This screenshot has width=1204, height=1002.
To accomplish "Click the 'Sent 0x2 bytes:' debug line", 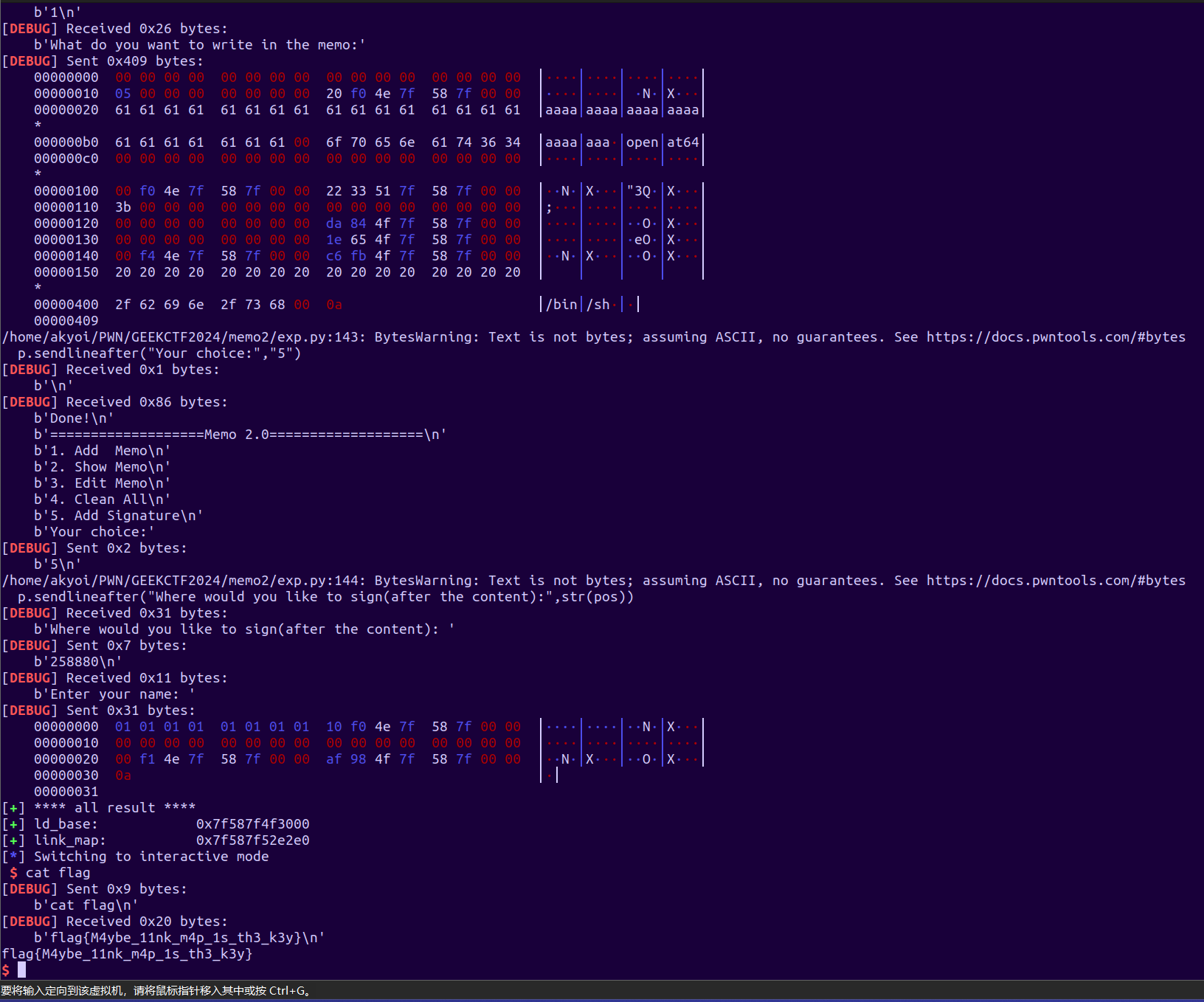I will (x=94, y=547).
